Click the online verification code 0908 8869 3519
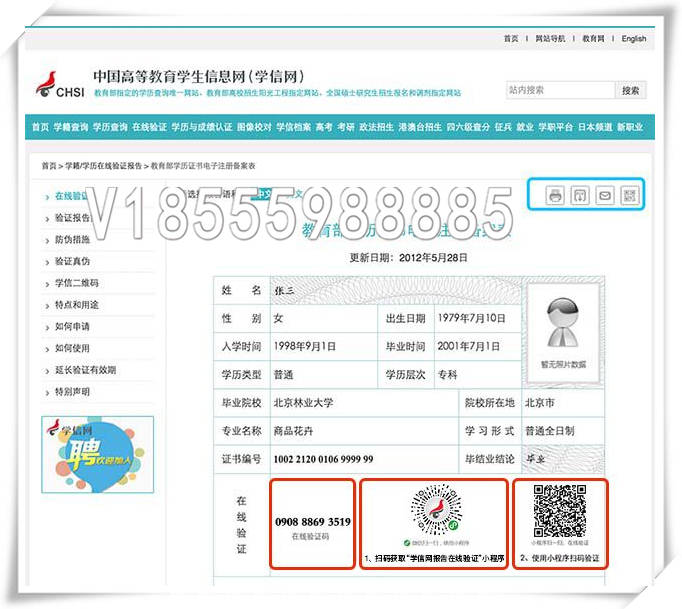This screenshot has height=609, width=682. (313, 522)
